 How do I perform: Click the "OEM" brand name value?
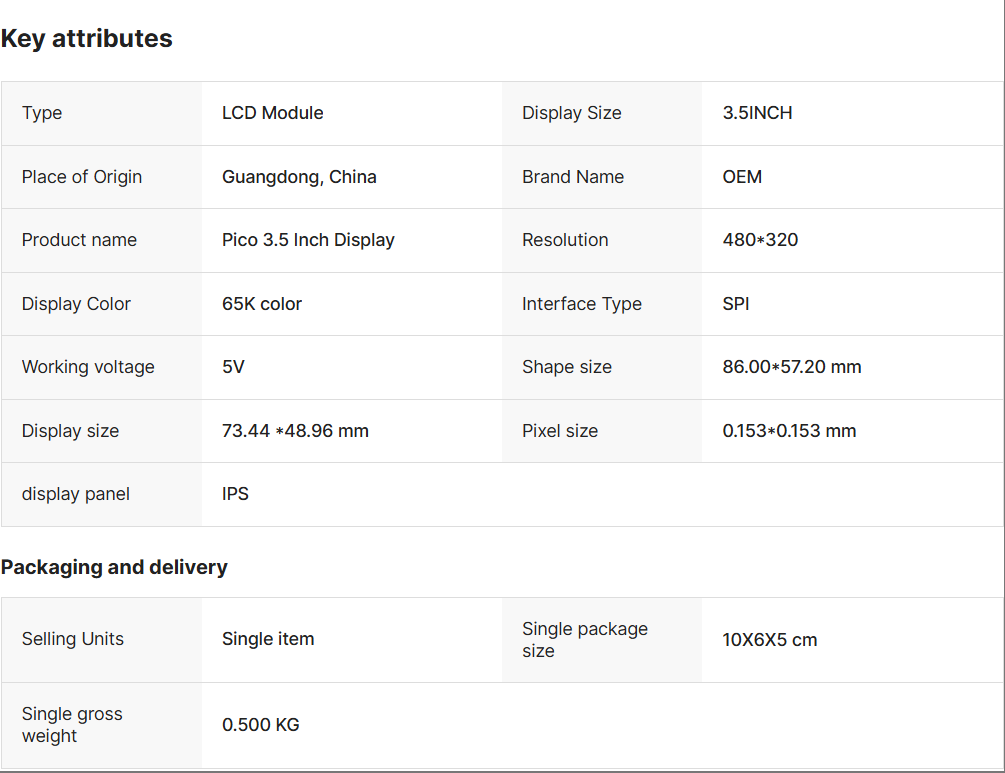click(x=742, y=177)
